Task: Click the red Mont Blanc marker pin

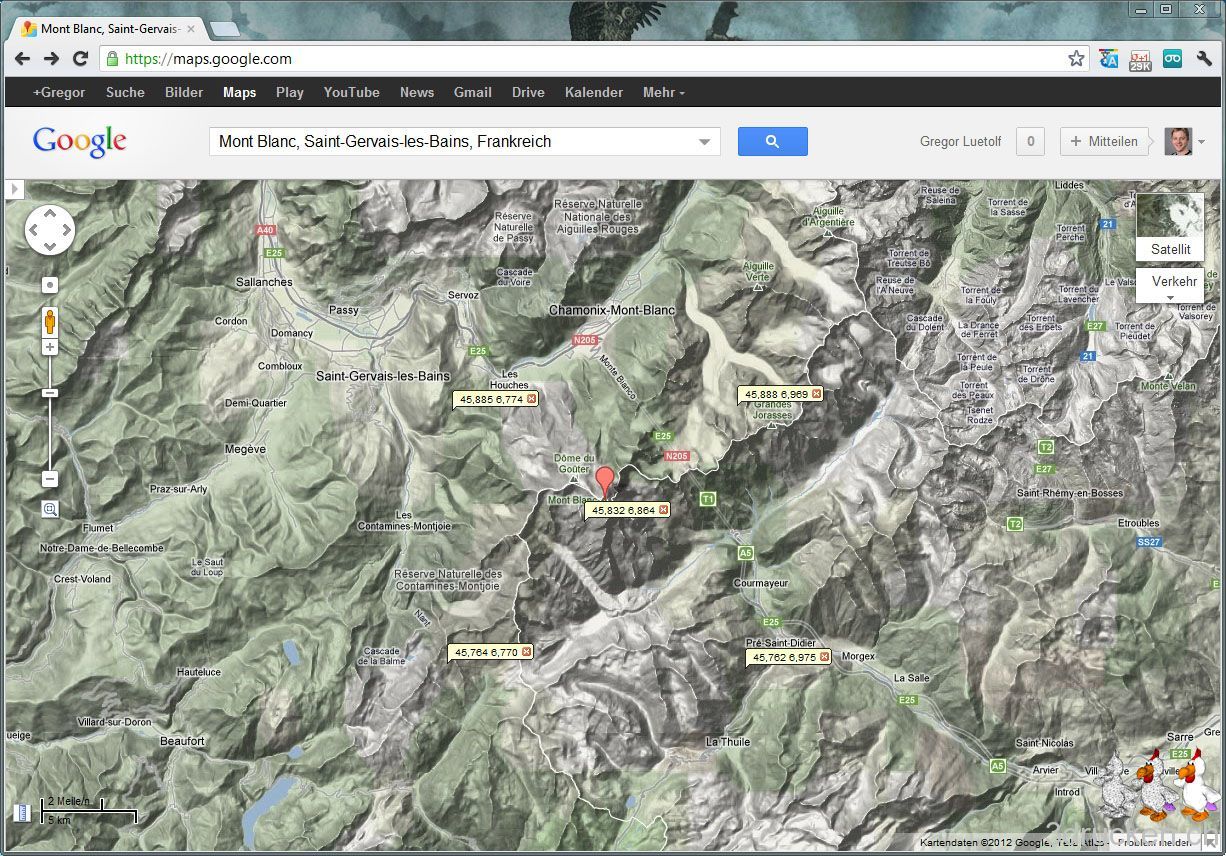Action: click(605, 480)
